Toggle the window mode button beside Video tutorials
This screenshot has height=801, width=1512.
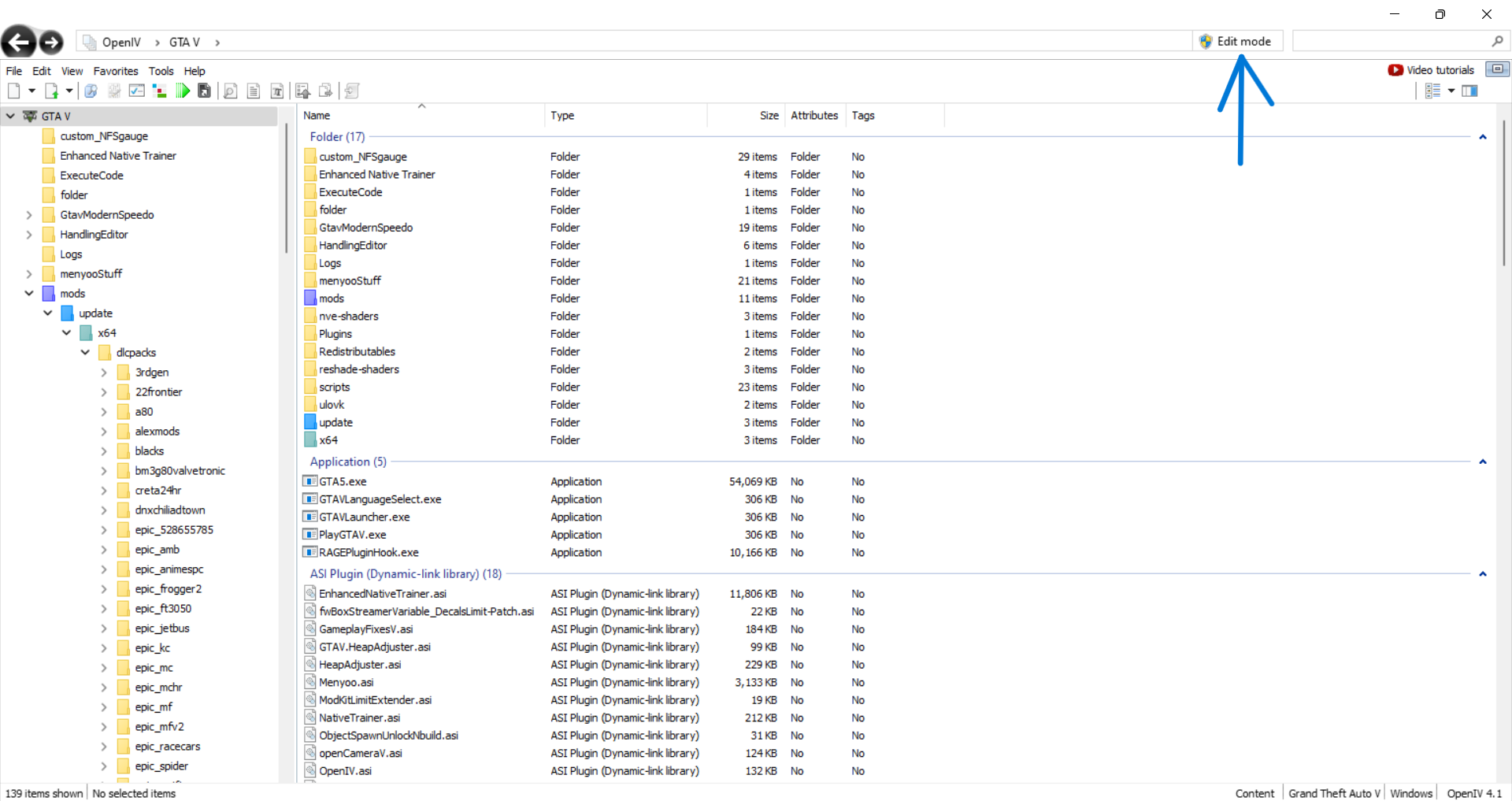point(1497,69)
